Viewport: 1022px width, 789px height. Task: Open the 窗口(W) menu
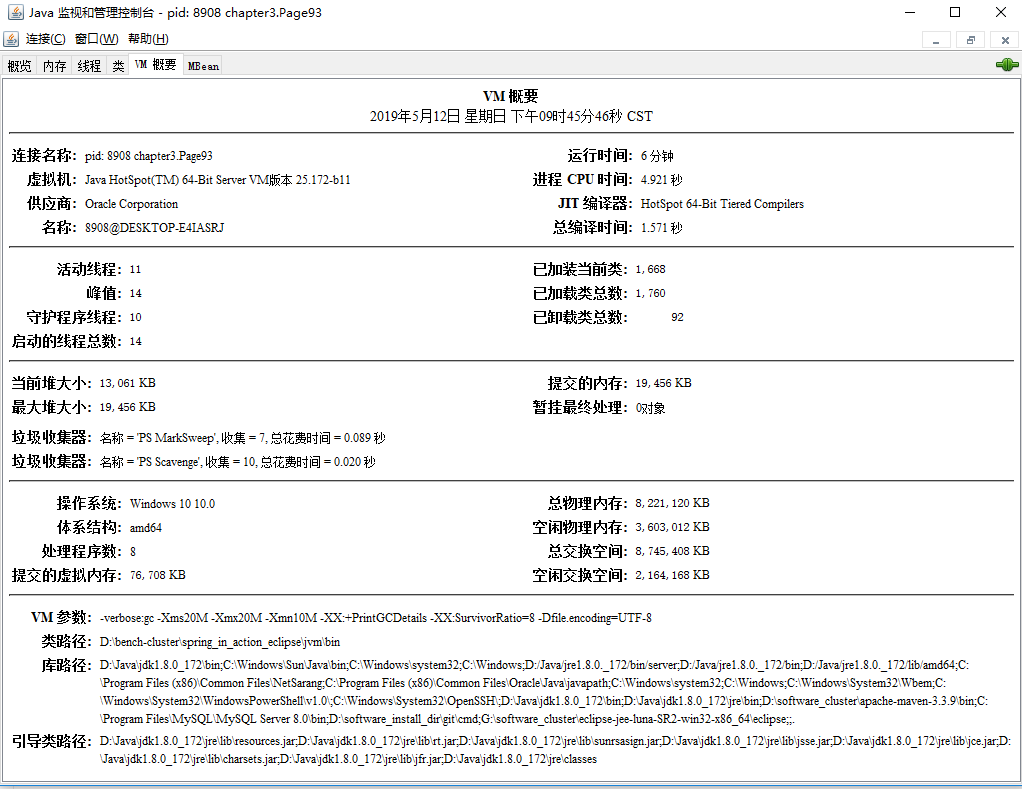(96, 39)
